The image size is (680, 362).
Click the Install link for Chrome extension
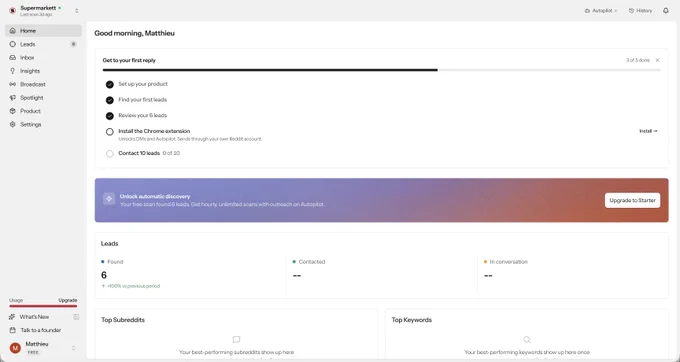pyautogui.click(x=648, y=131)
